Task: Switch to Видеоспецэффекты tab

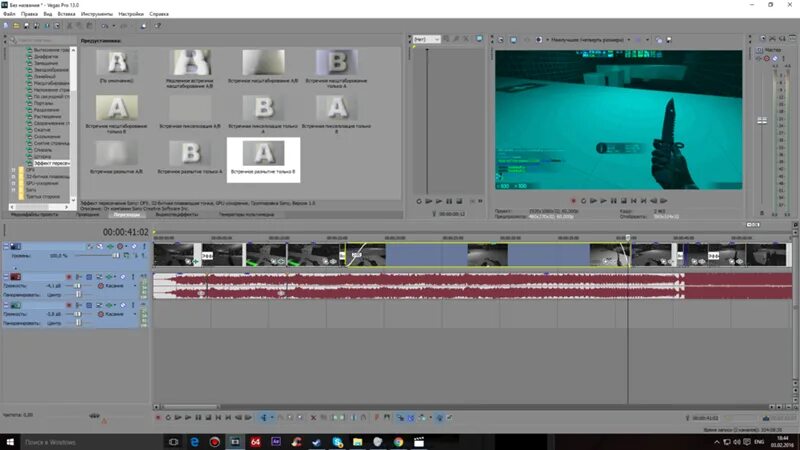Action: 177,215
